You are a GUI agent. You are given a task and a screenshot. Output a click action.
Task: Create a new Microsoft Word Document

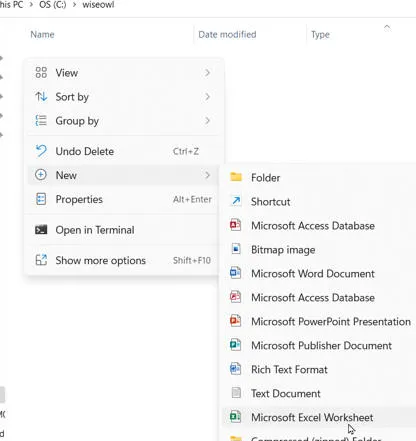click(x=318, y=274)
